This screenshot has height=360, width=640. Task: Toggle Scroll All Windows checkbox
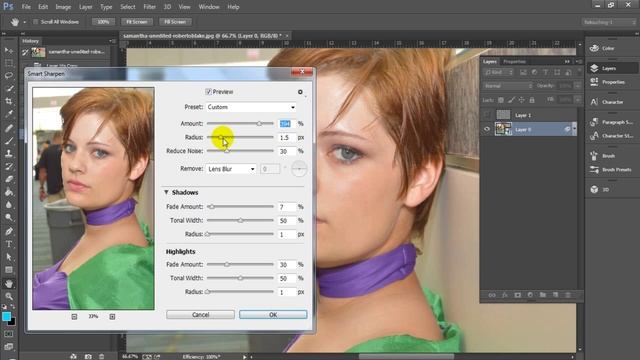(x=36, y=22)
